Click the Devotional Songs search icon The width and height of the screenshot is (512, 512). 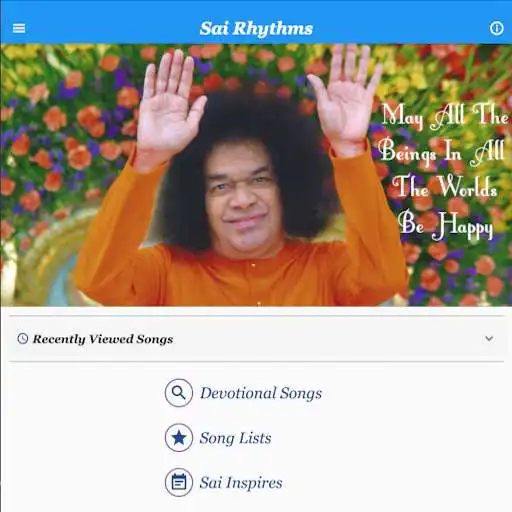coord(179,393)
